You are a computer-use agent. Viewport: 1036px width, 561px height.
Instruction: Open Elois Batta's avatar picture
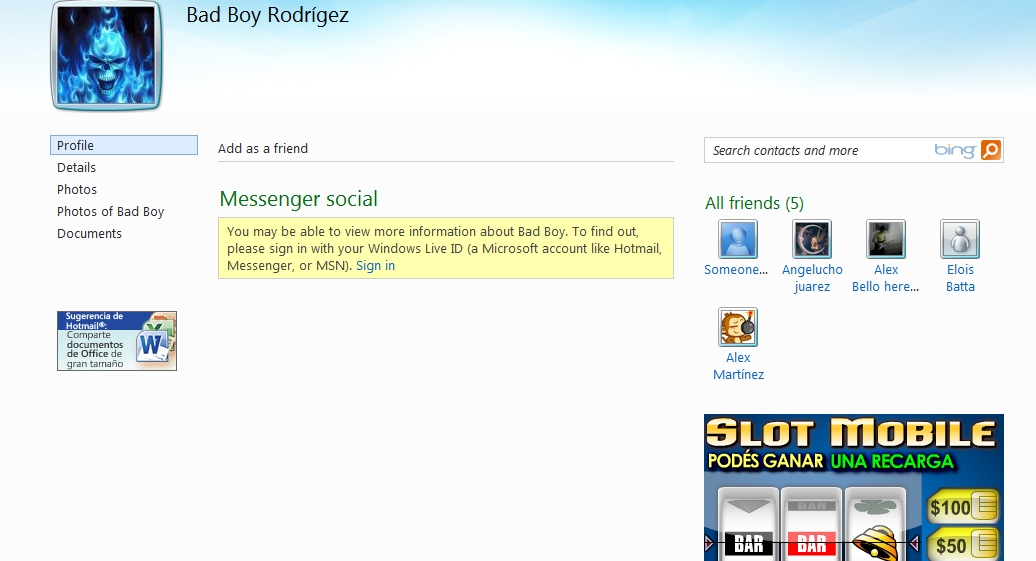point(960,239)
